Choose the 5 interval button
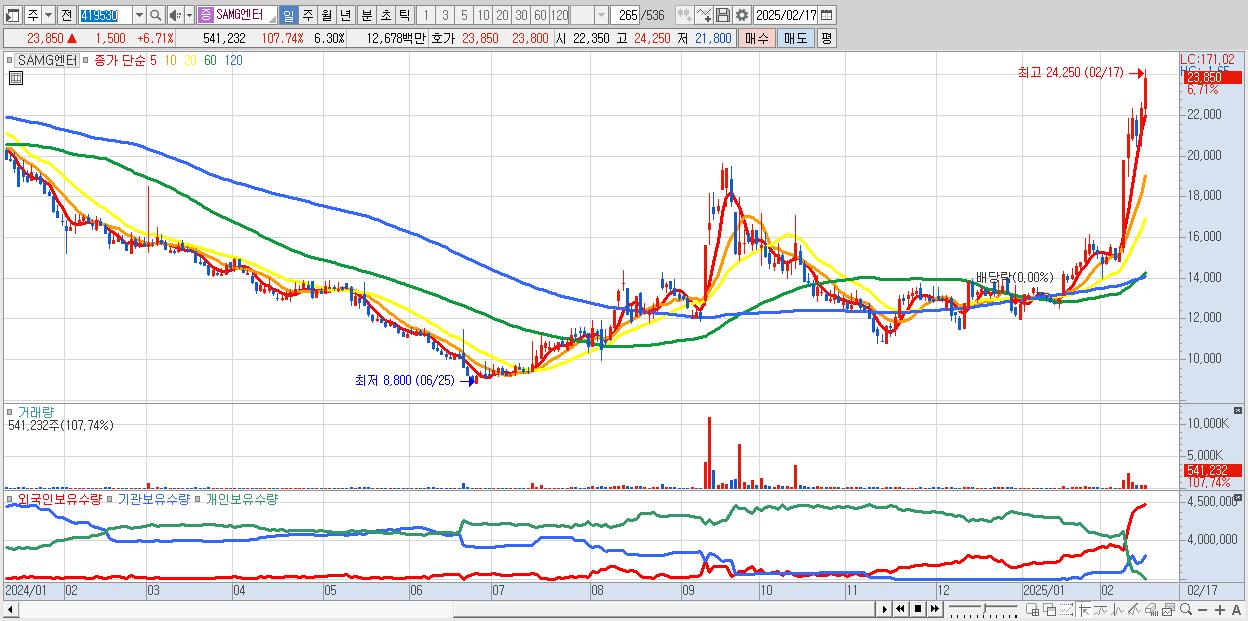 tap(464, 15)
